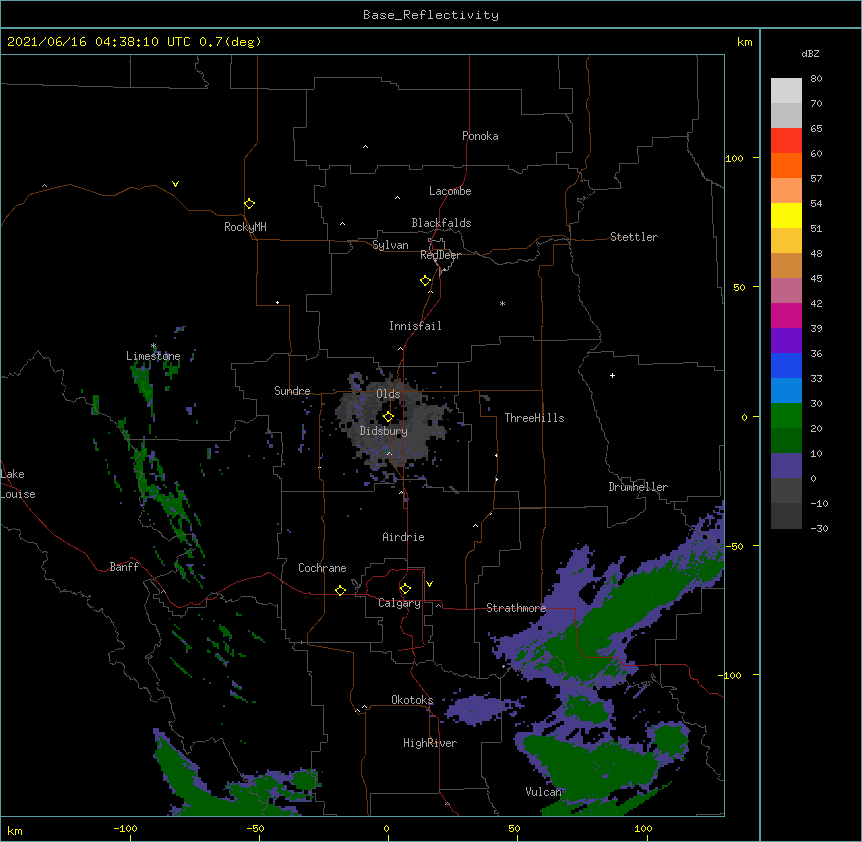Viewport: 862px width, 842px height.
Task: Click the Sundre label
Action: pyautogui.click(x=292, y=391)
